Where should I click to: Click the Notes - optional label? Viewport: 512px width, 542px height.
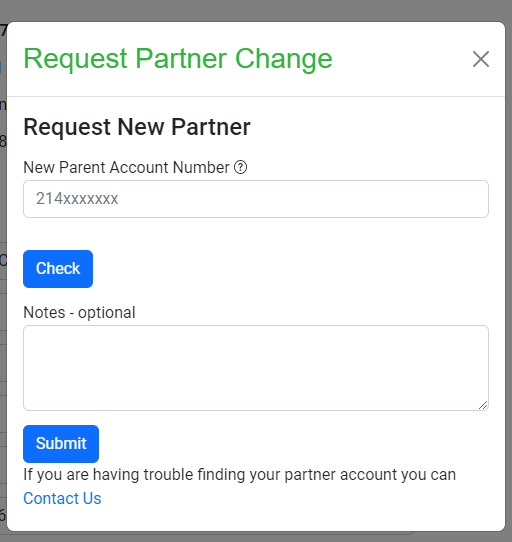79,312
